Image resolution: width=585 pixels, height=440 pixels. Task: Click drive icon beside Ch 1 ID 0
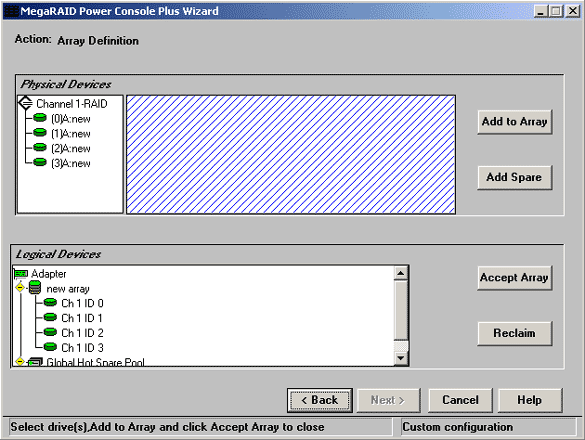50,303
